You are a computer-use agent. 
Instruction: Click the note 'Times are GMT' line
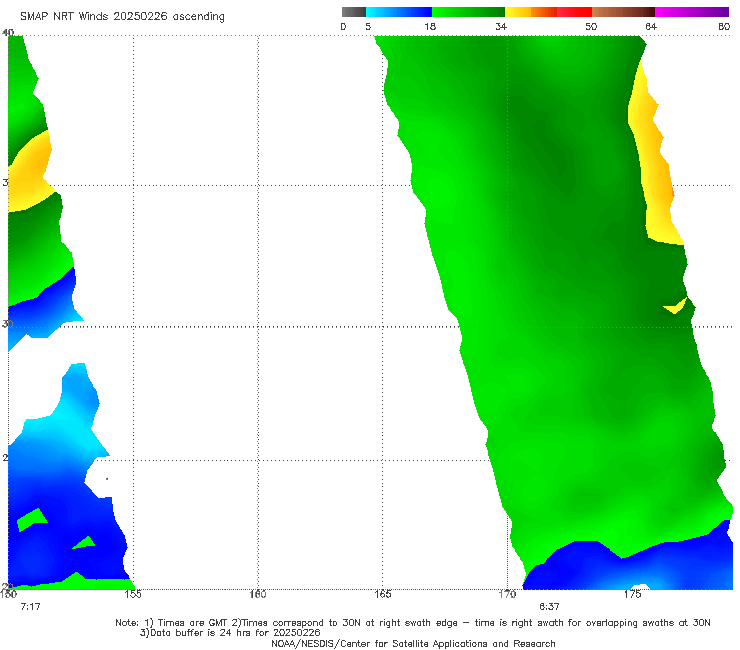[x=412, y=623]
